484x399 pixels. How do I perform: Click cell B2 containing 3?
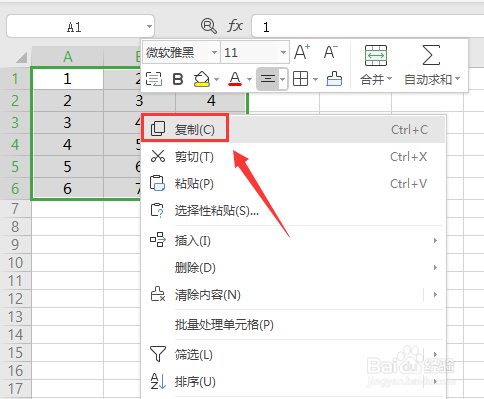[139, 101]
